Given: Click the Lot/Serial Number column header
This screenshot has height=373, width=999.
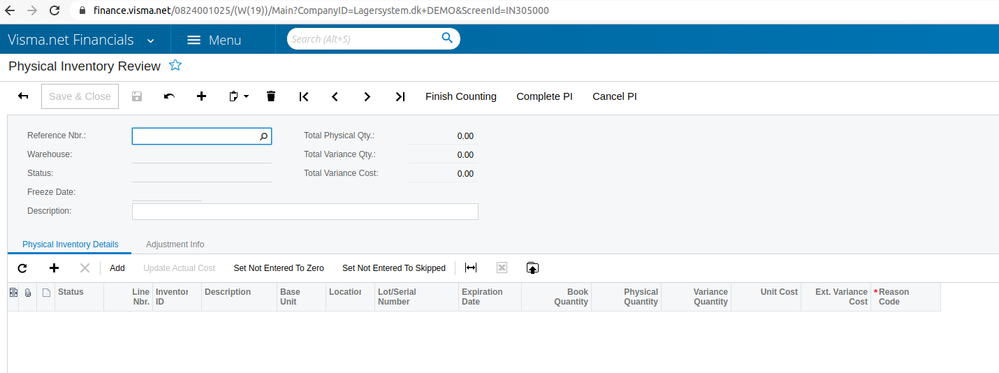Looking at the screenshot, I should (416, 297).
